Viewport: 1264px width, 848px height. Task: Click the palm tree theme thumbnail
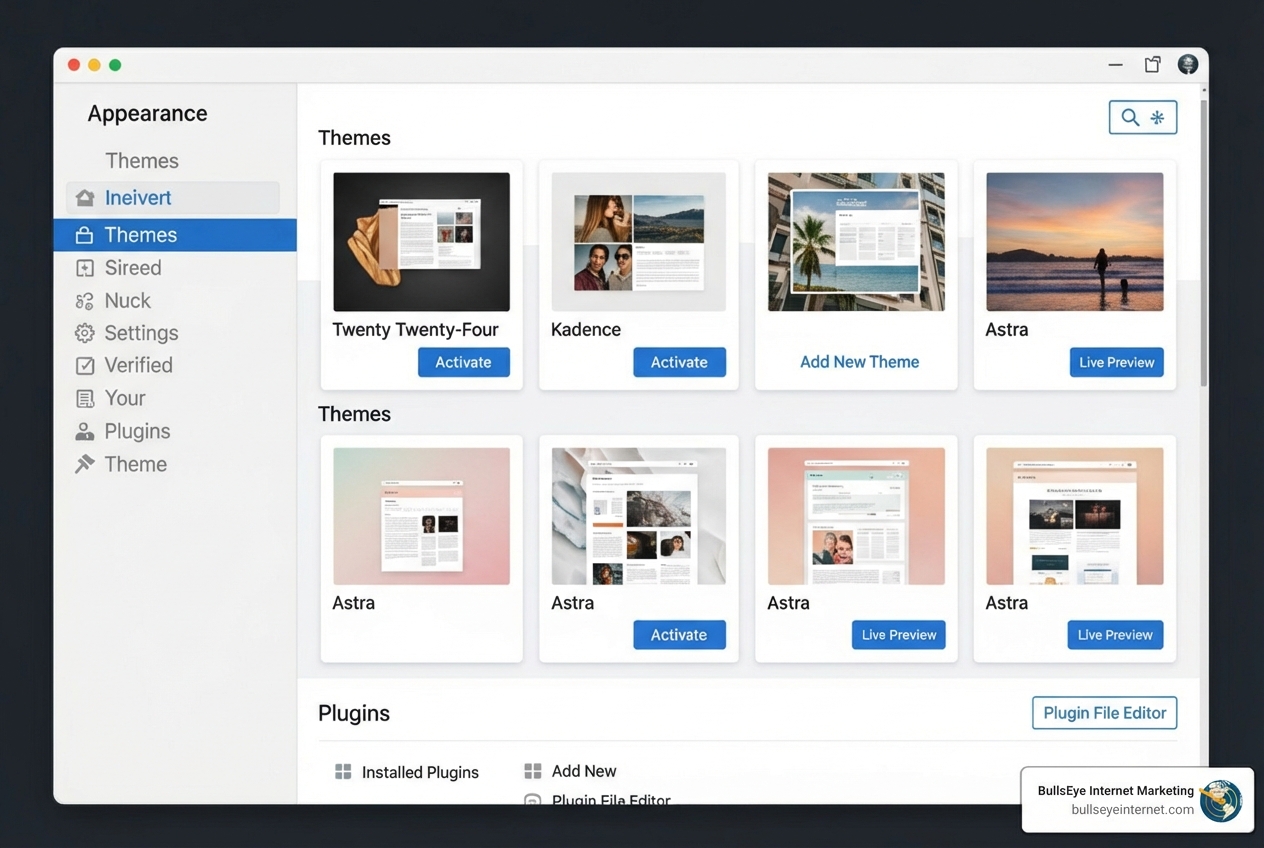point(856,242)
